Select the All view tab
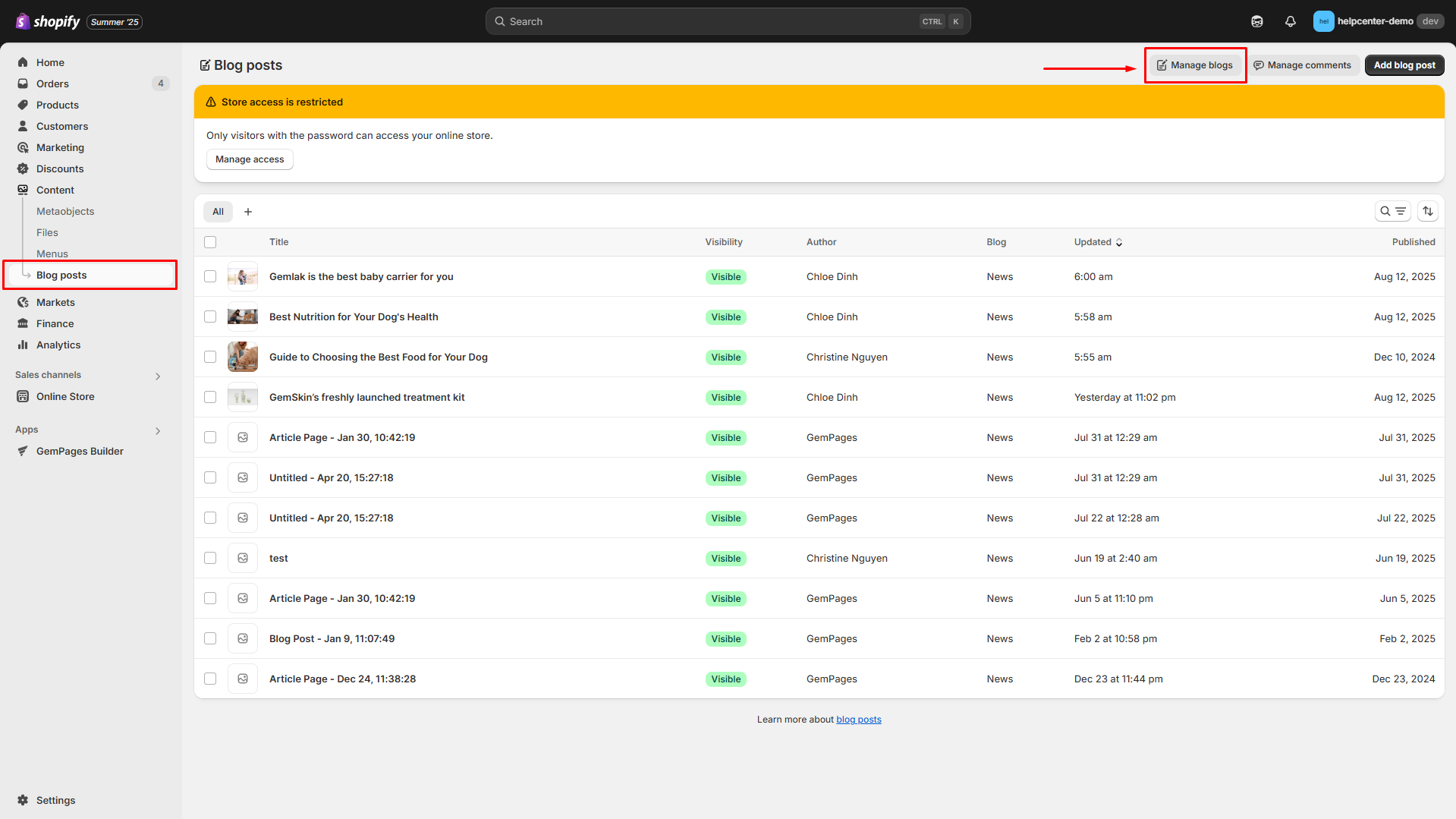1456x819 pixels. 218,212
